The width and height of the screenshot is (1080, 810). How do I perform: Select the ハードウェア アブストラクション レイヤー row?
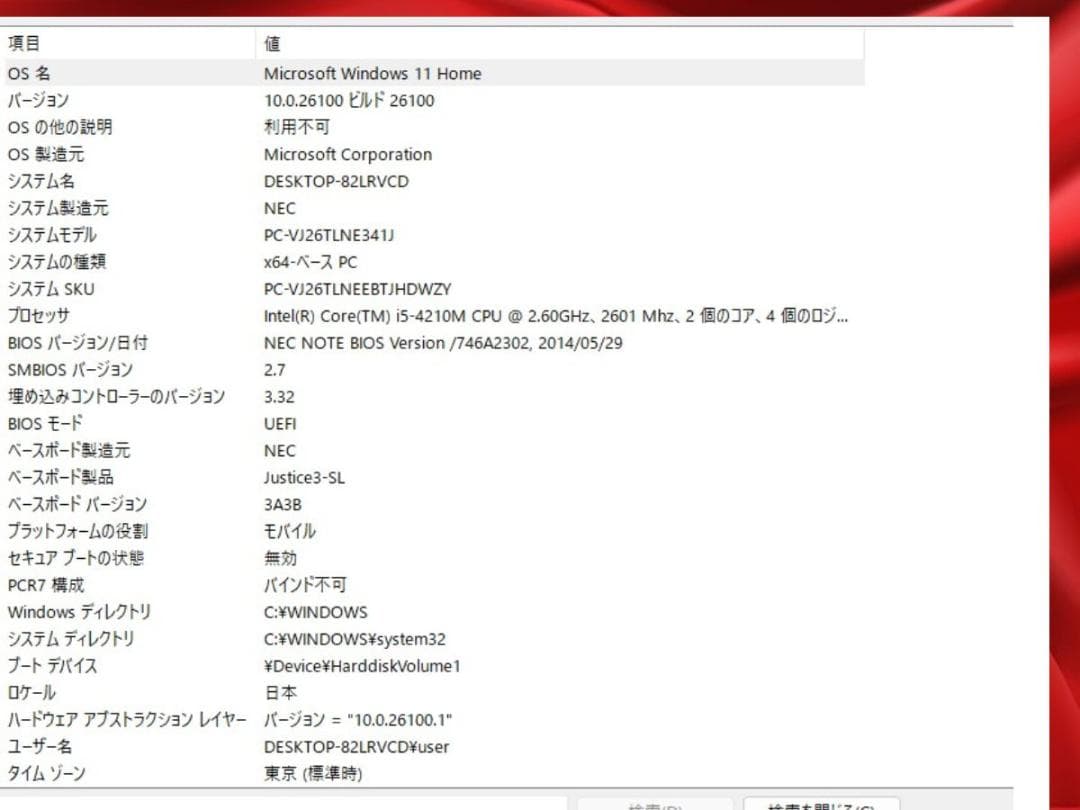[x=433, y=720]
